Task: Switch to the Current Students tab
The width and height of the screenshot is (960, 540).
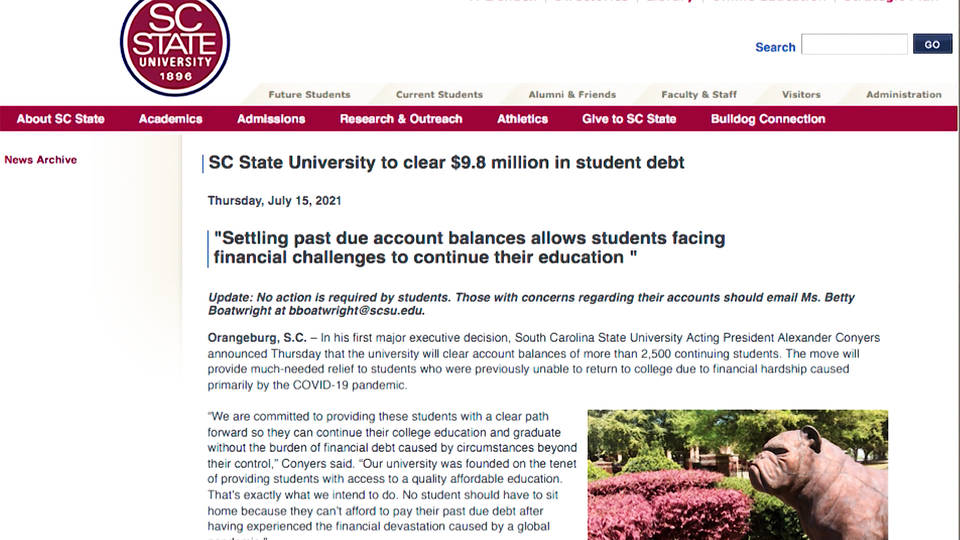Action: tap(439, 95)
